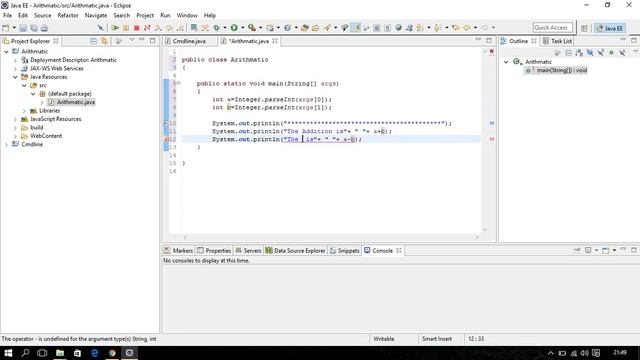Collapse the Java Resources node
This screenshot has width=640, height=360.
(16, 77)
